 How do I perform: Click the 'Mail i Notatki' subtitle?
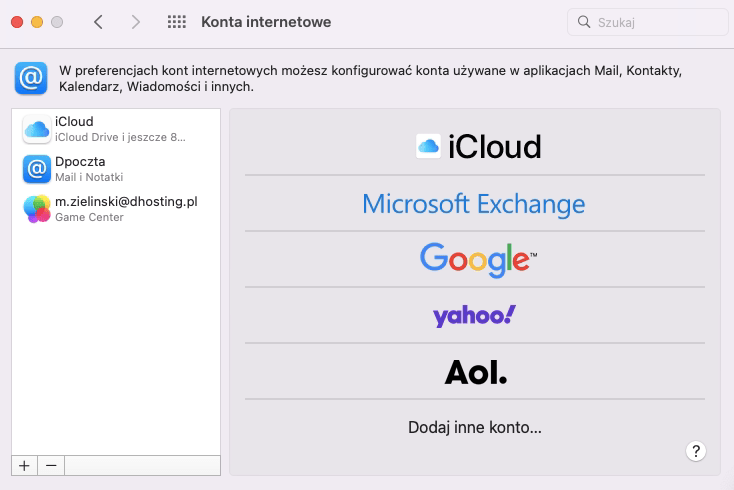(x=89, y=177)
